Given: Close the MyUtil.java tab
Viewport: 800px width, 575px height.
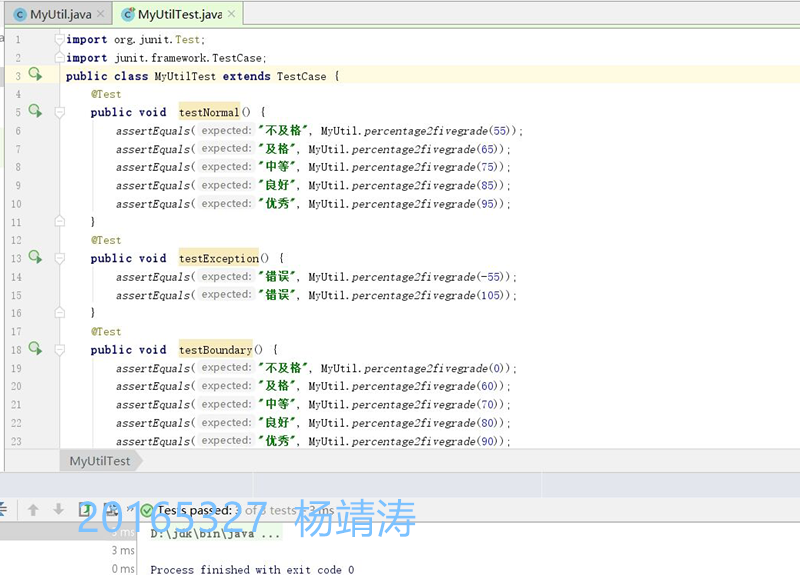Looking at the screenshot, I should 101,14.
